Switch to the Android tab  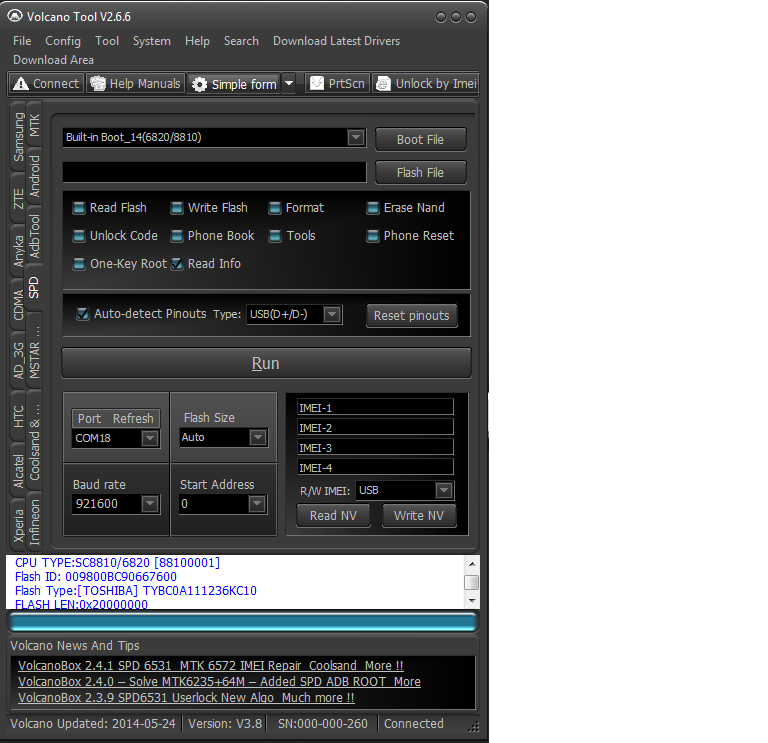(x=34, y=176)
